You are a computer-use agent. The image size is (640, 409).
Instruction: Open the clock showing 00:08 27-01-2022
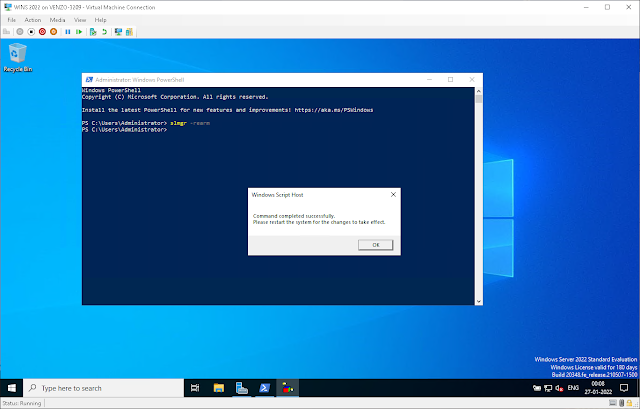click(x=598, y=388)
